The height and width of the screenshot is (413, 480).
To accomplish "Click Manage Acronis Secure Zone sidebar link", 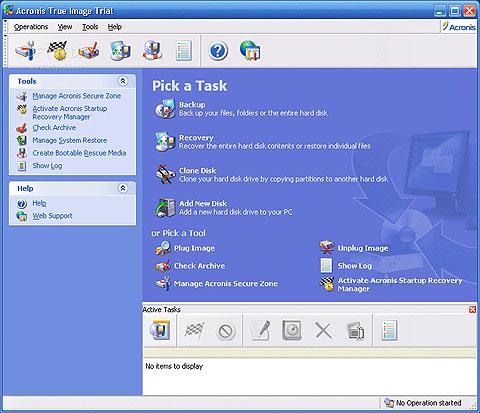I will (x=77, y=96).
